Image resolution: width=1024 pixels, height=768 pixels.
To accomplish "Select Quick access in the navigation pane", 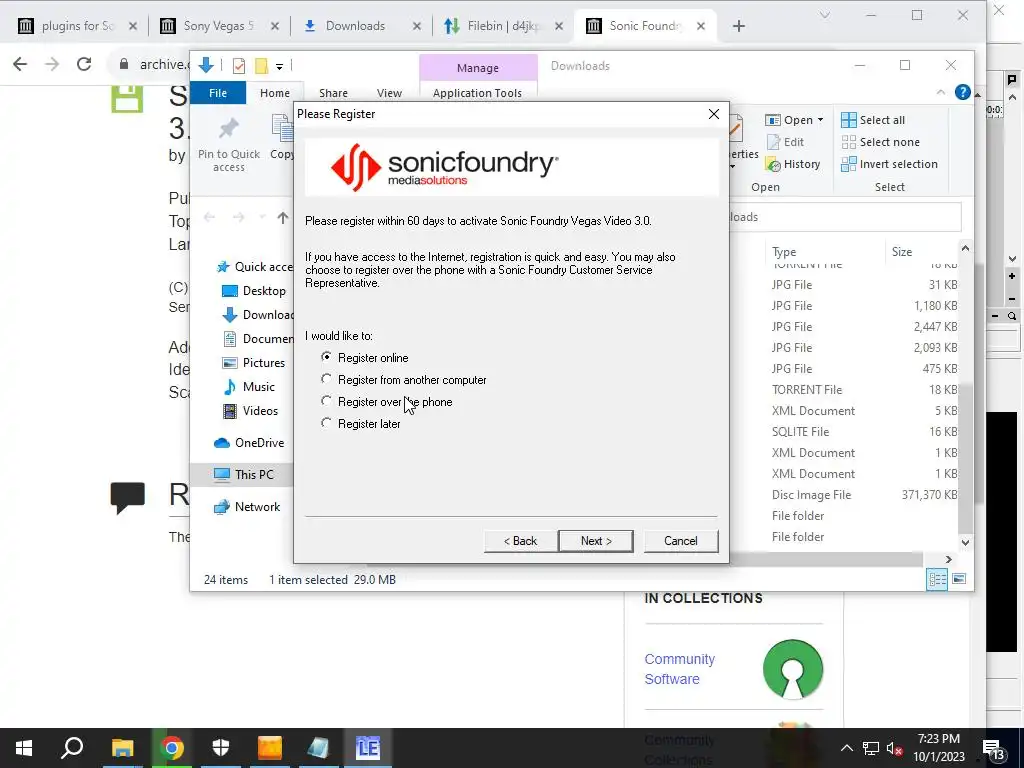I will 255,266.
